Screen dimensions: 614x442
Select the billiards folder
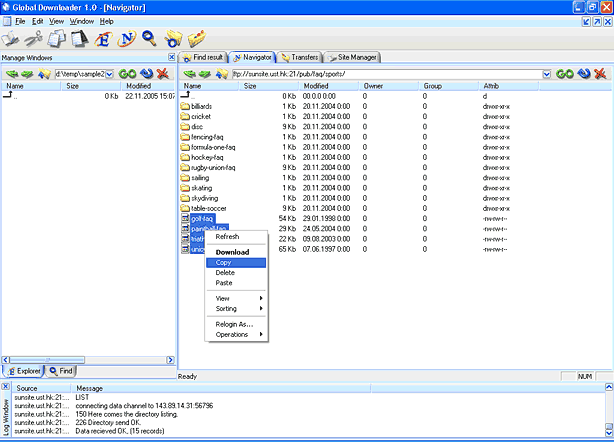click(196, 106)
